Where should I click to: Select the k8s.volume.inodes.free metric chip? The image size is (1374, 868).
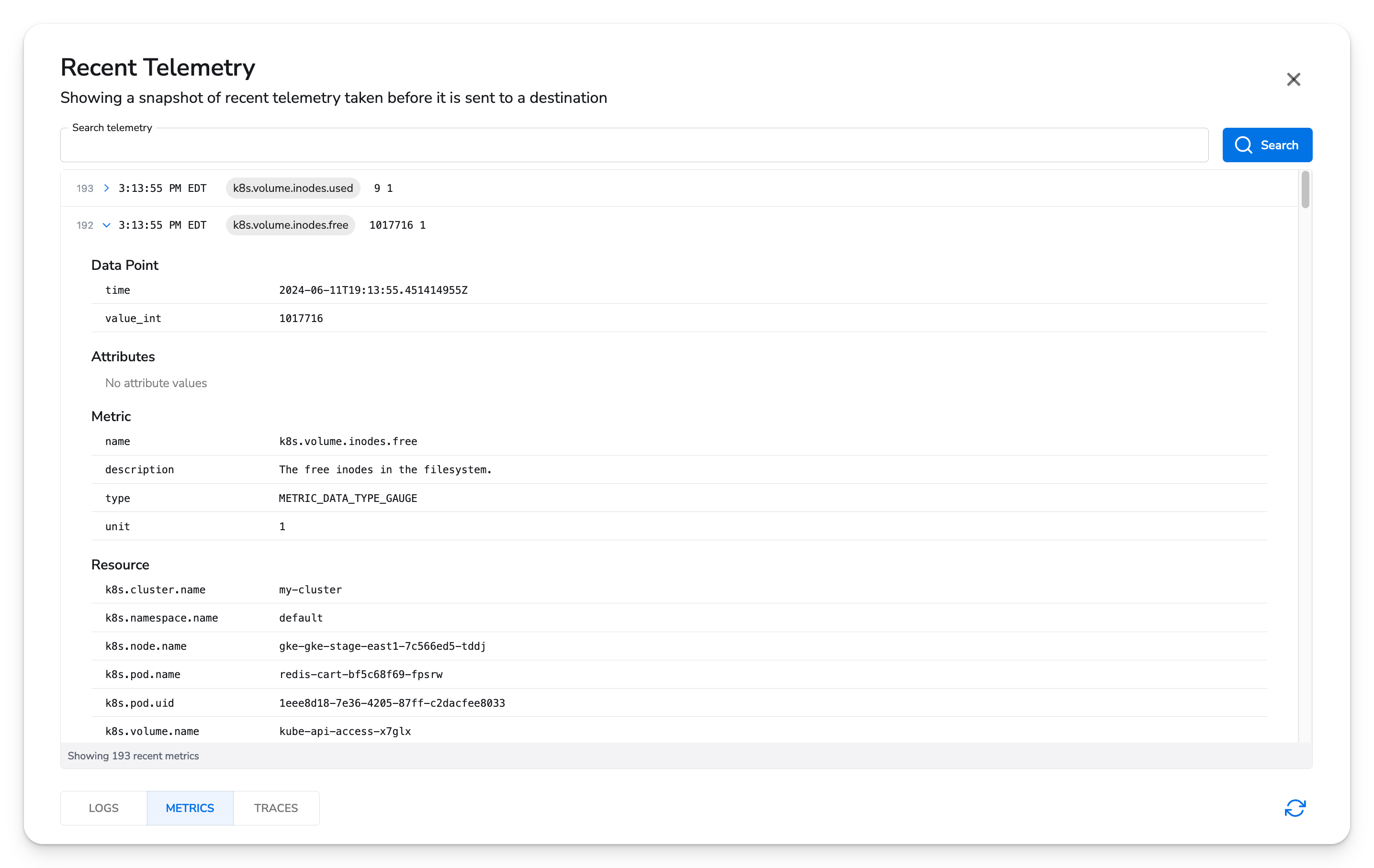coord(290,225)
